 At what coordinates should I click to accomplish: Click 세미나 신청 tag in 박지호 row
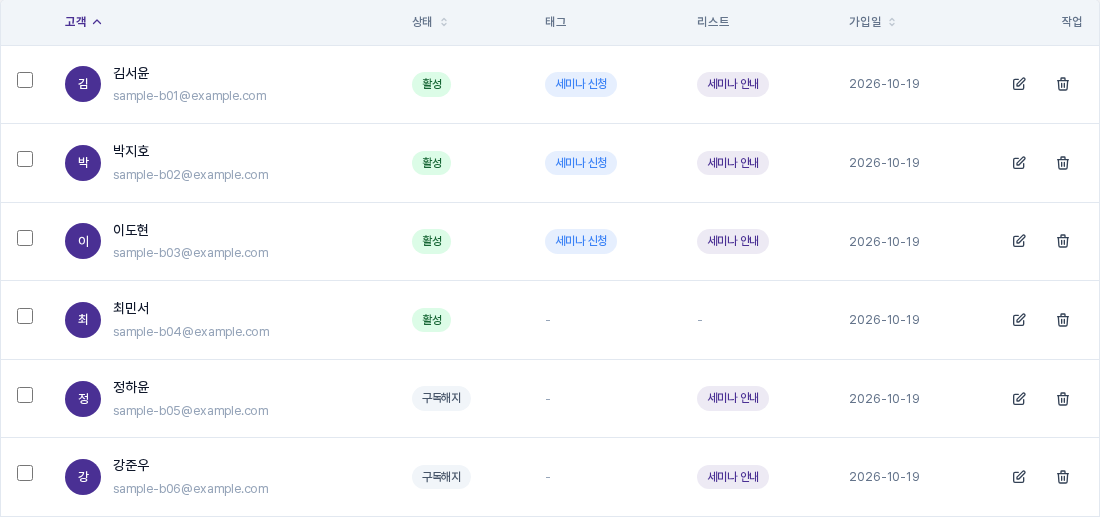(x=581, y=163)
